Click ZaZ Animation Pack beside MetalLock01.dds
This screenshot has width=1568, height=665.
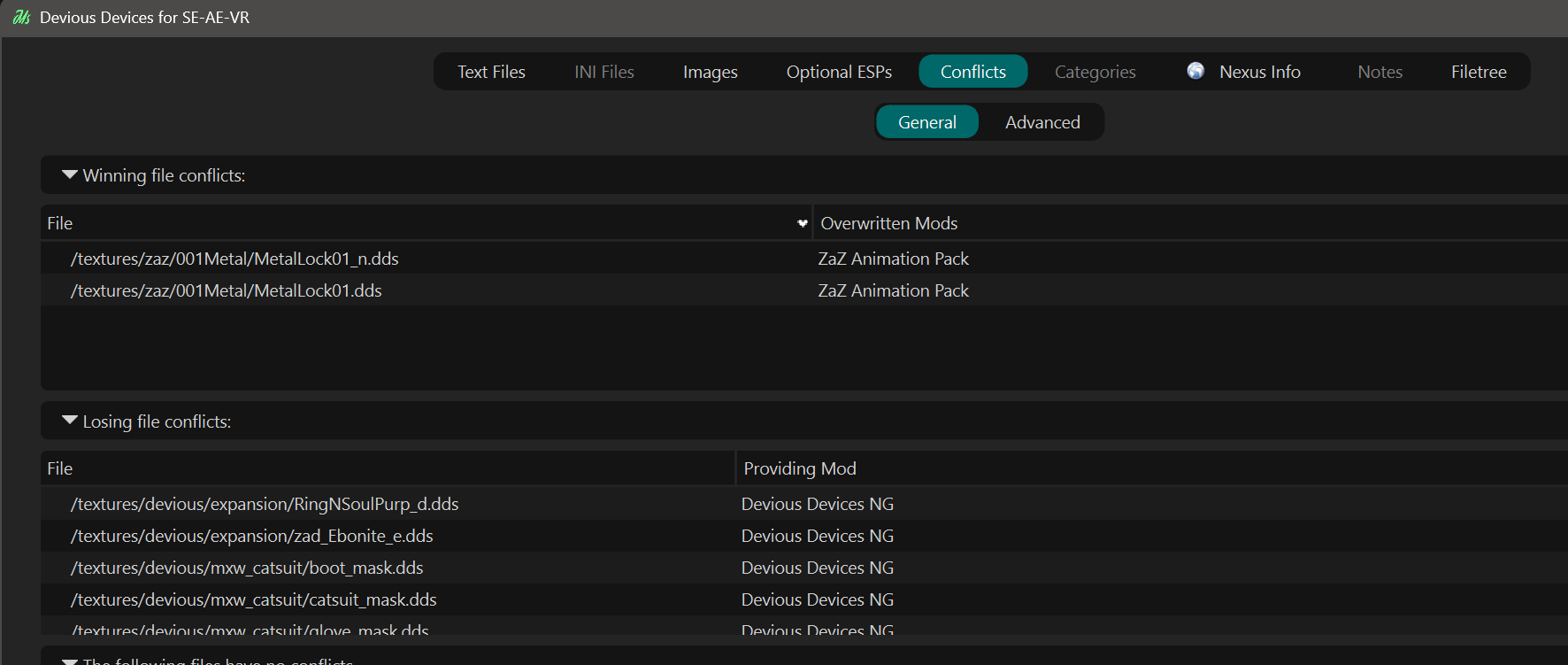coord(893,290)
